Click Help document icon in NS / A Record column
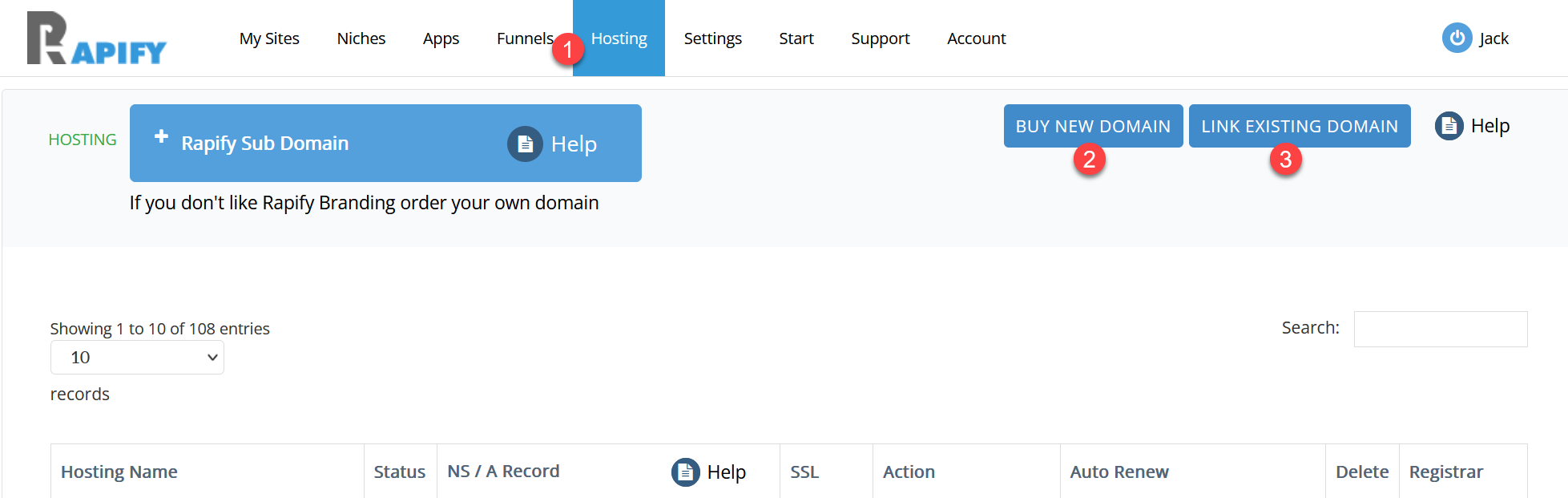The height and width of the screenshot is (498, 1568). [x=685, y=472]
